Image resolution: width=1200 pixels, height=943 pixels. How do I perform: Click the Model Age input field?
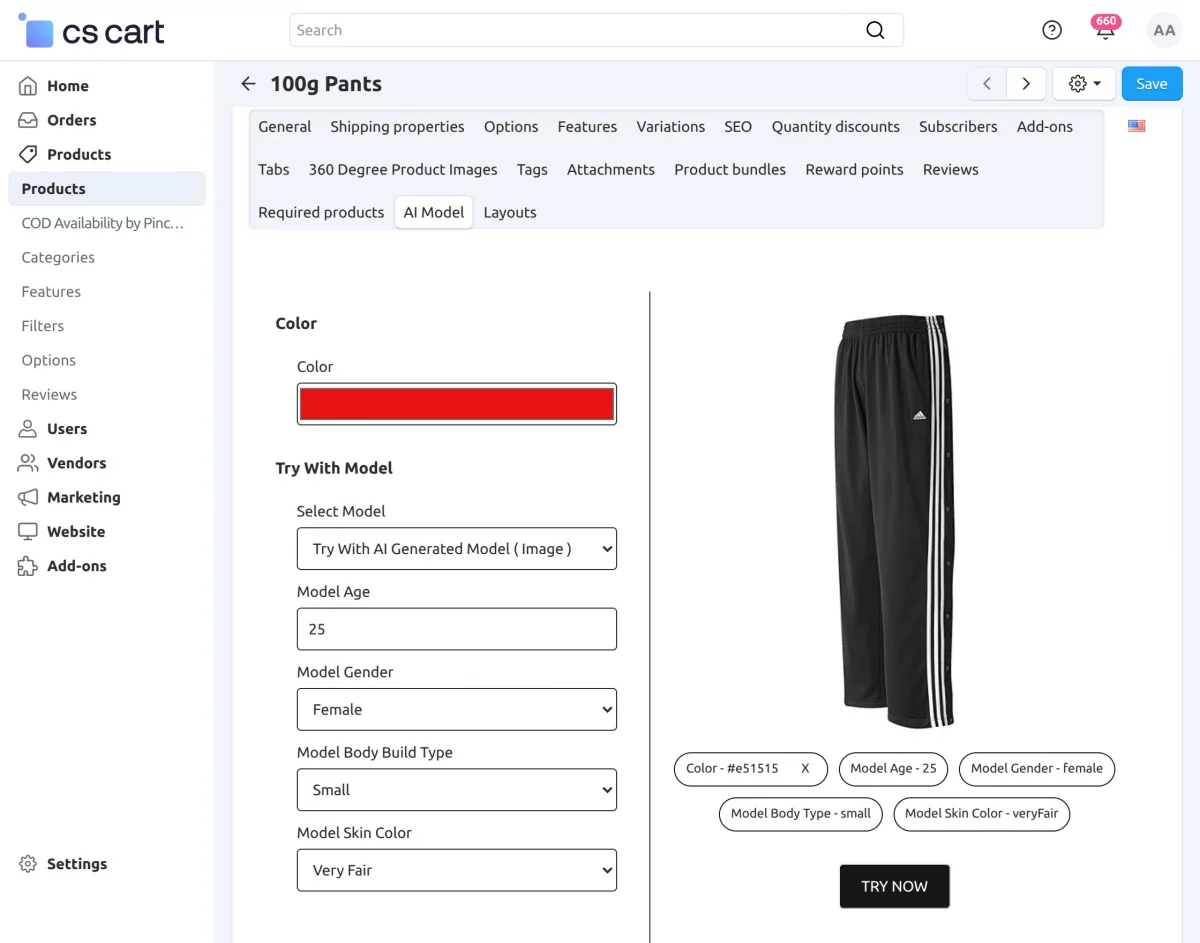pos(456,630)
